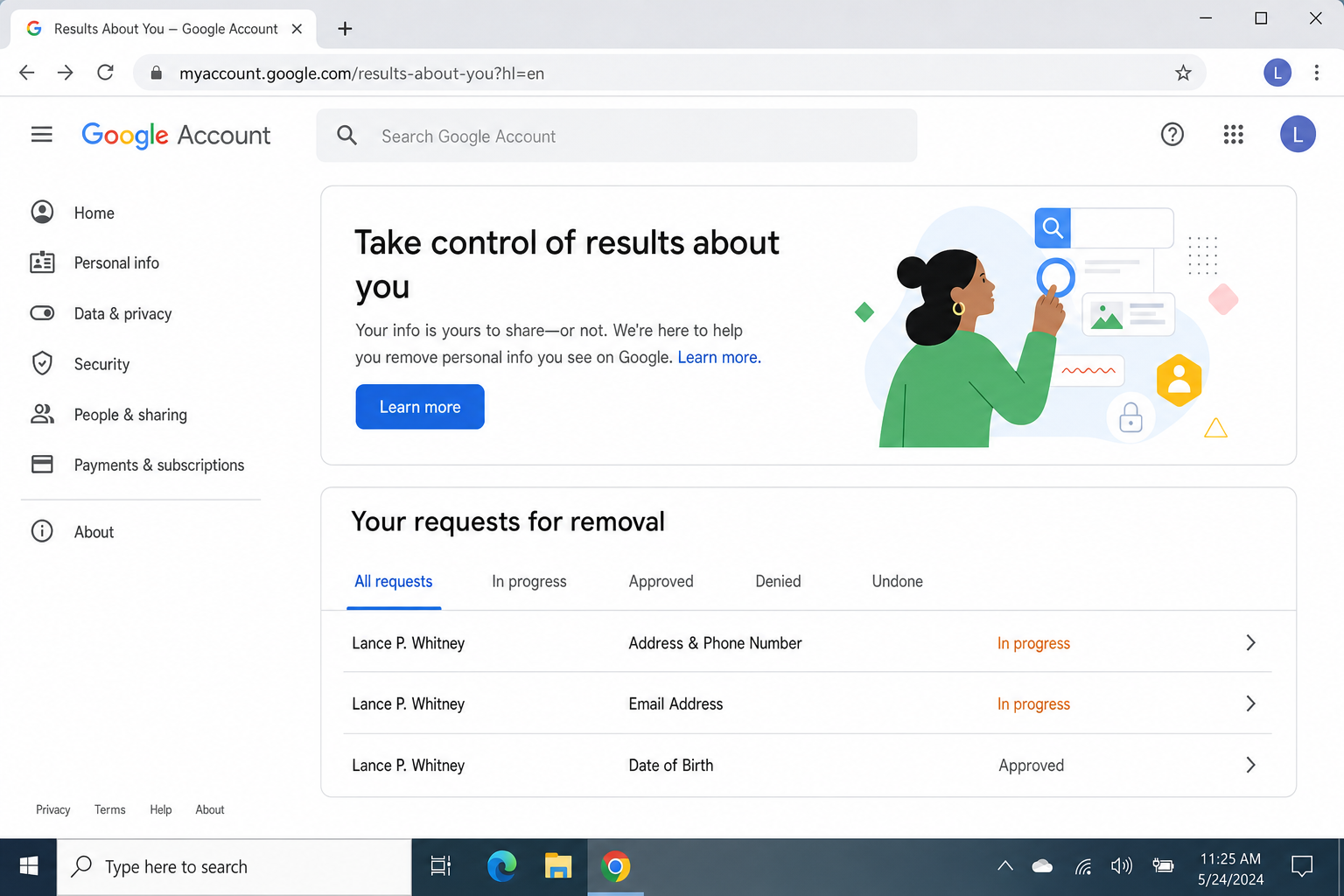Open the Help footer link

tap(160, 809)
